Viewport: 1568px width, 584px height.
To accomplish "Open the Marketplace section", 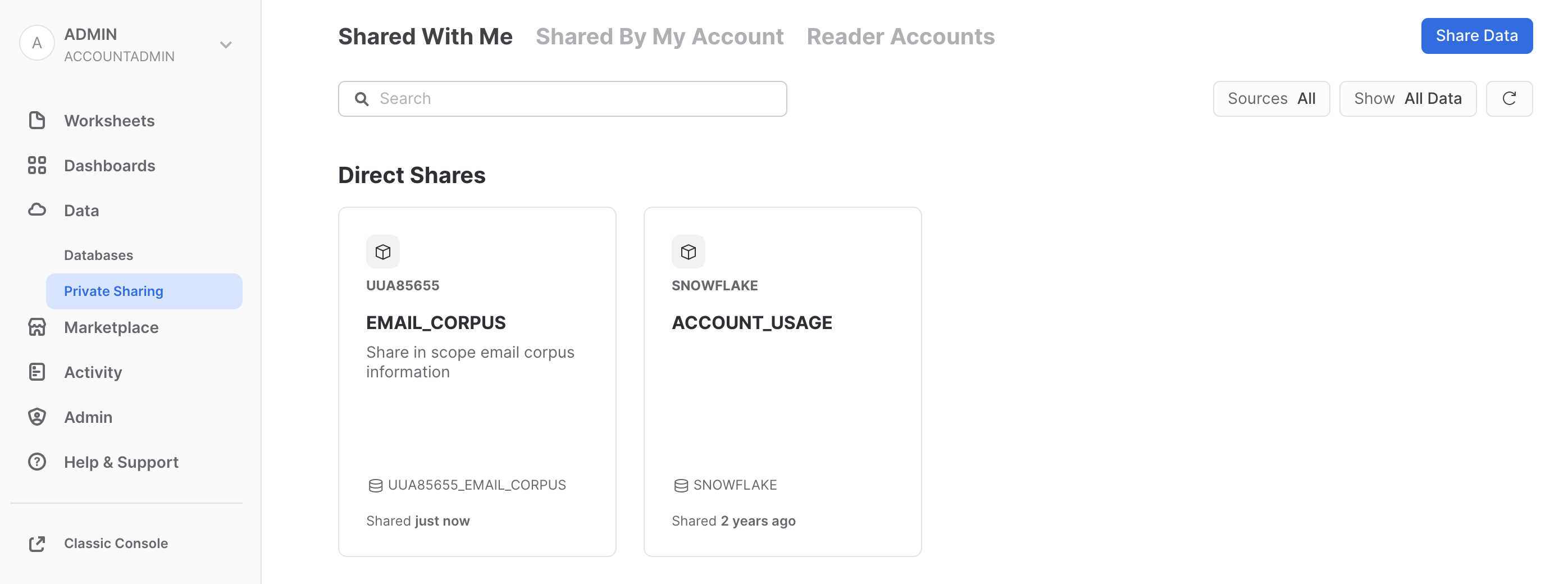I will (x=111, y=327).
